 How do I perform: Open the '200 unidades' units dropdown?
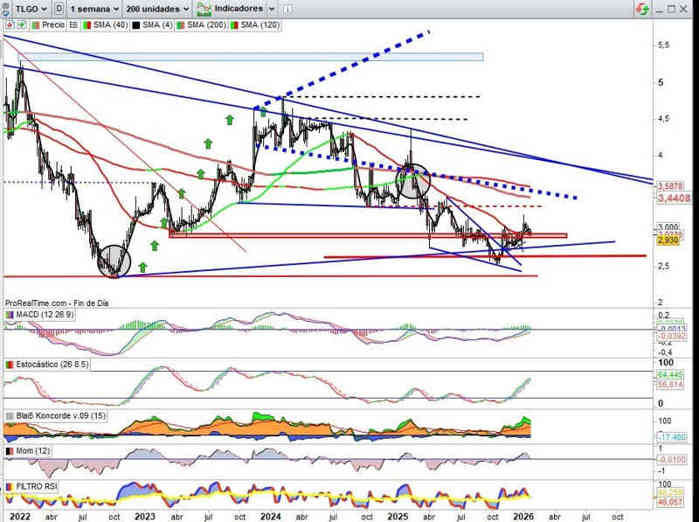(x=156, y=7)
